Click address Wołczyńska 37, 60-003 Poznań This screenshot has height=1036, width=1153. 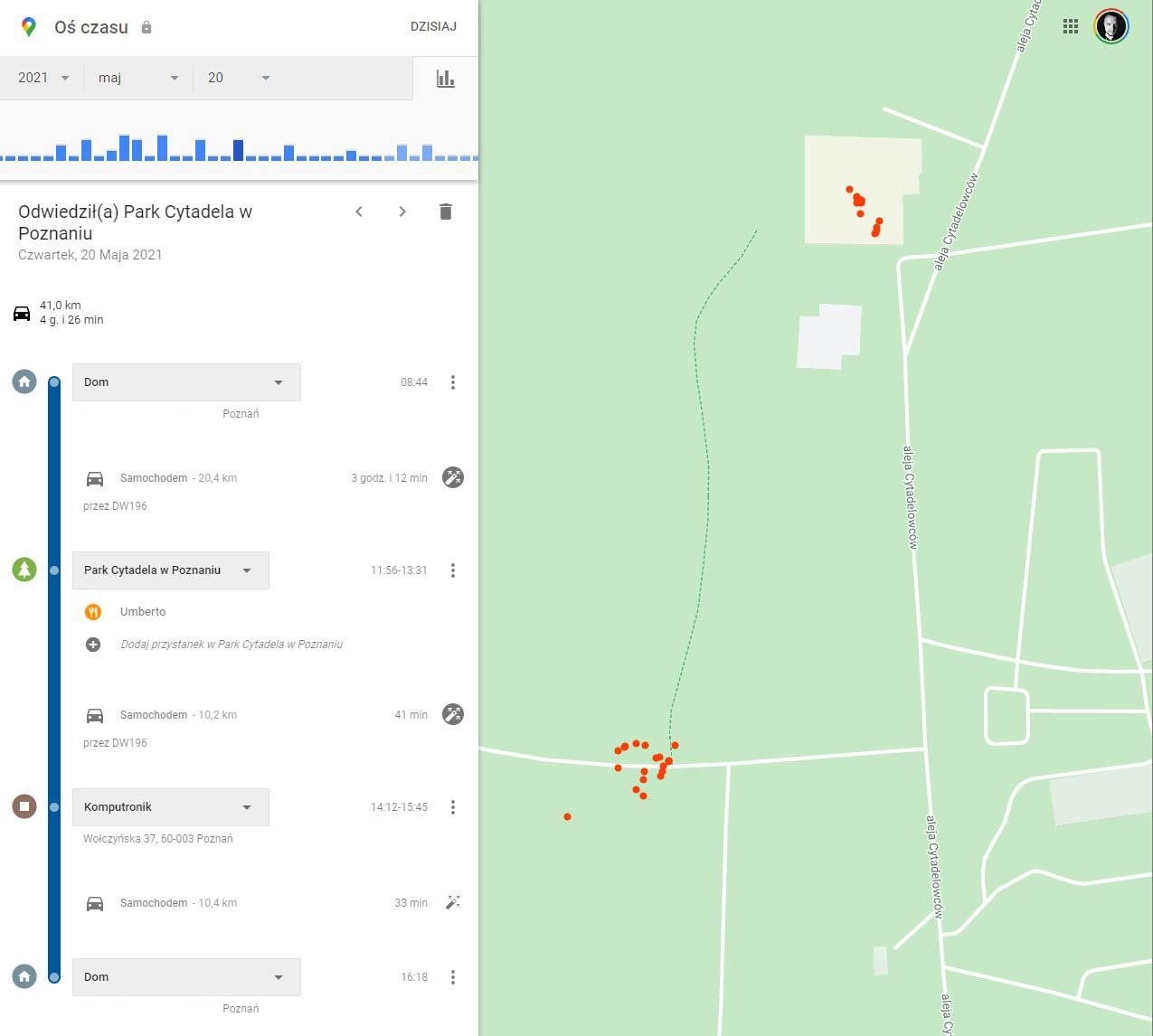[x=158, y=839]
